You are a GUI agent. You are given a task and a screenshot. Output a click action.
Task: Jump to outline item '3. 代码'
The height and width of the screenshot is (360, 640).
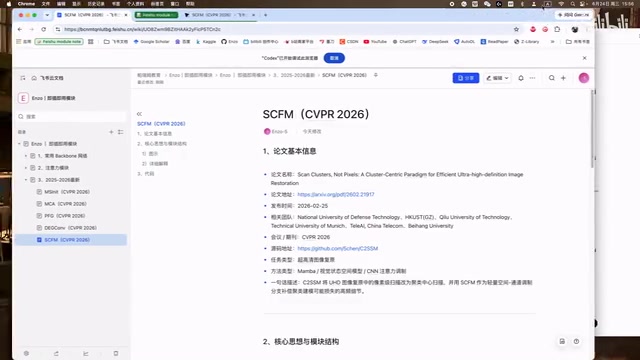pyautogui.click(x=145, y=174)
